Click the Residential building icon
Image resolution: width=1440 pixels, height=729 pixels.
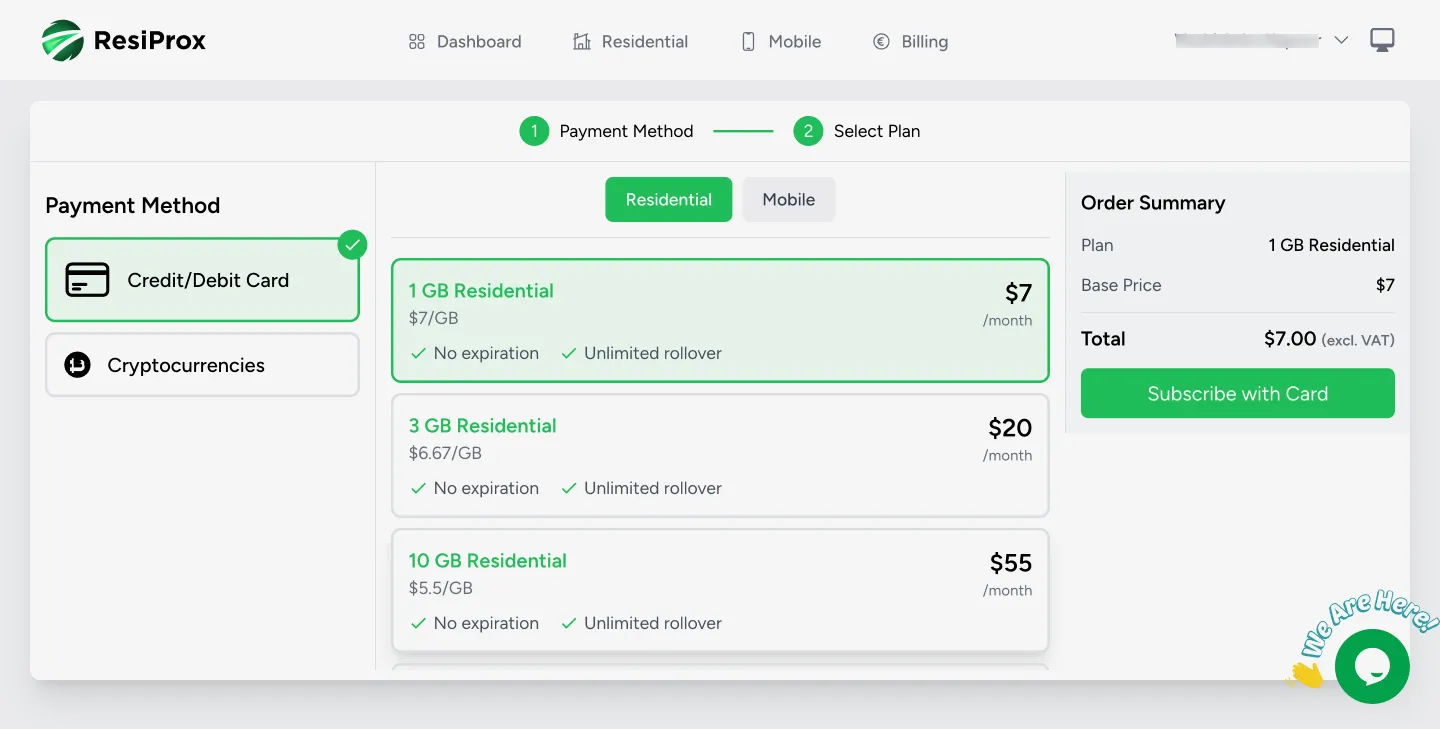(x=582, y=42)
